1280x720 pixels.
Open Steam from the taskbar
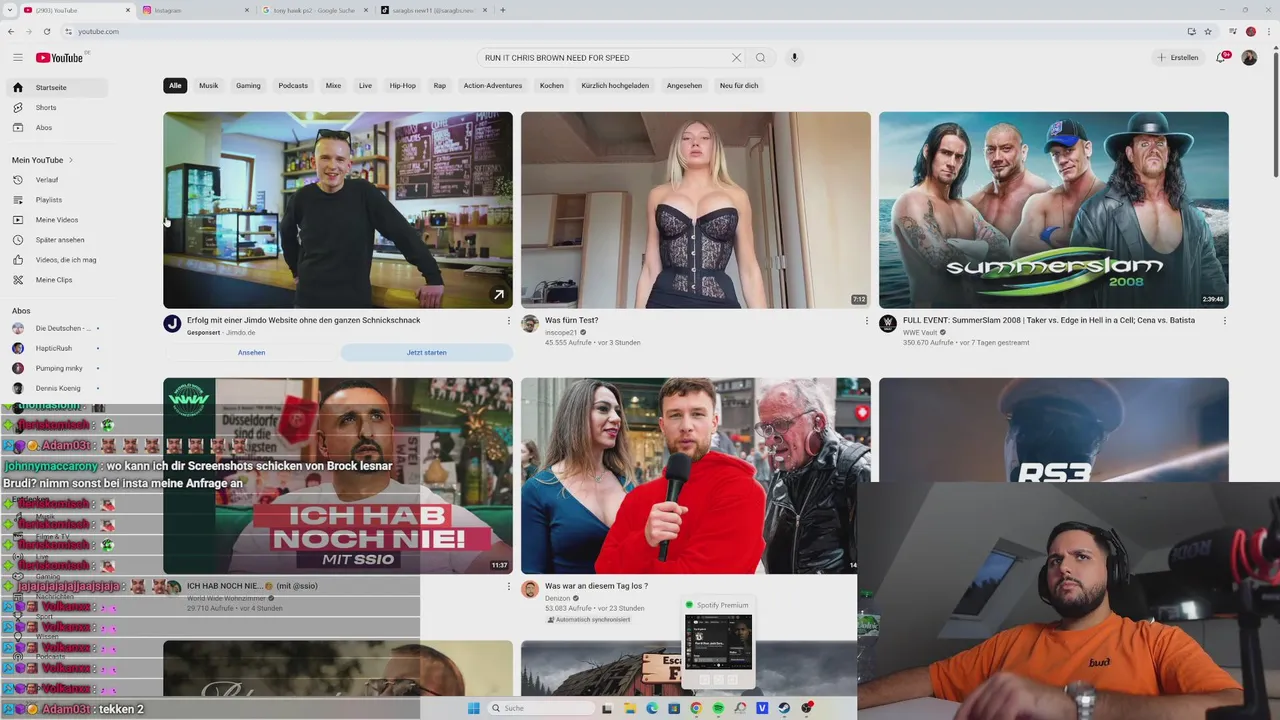coord(784,708)
